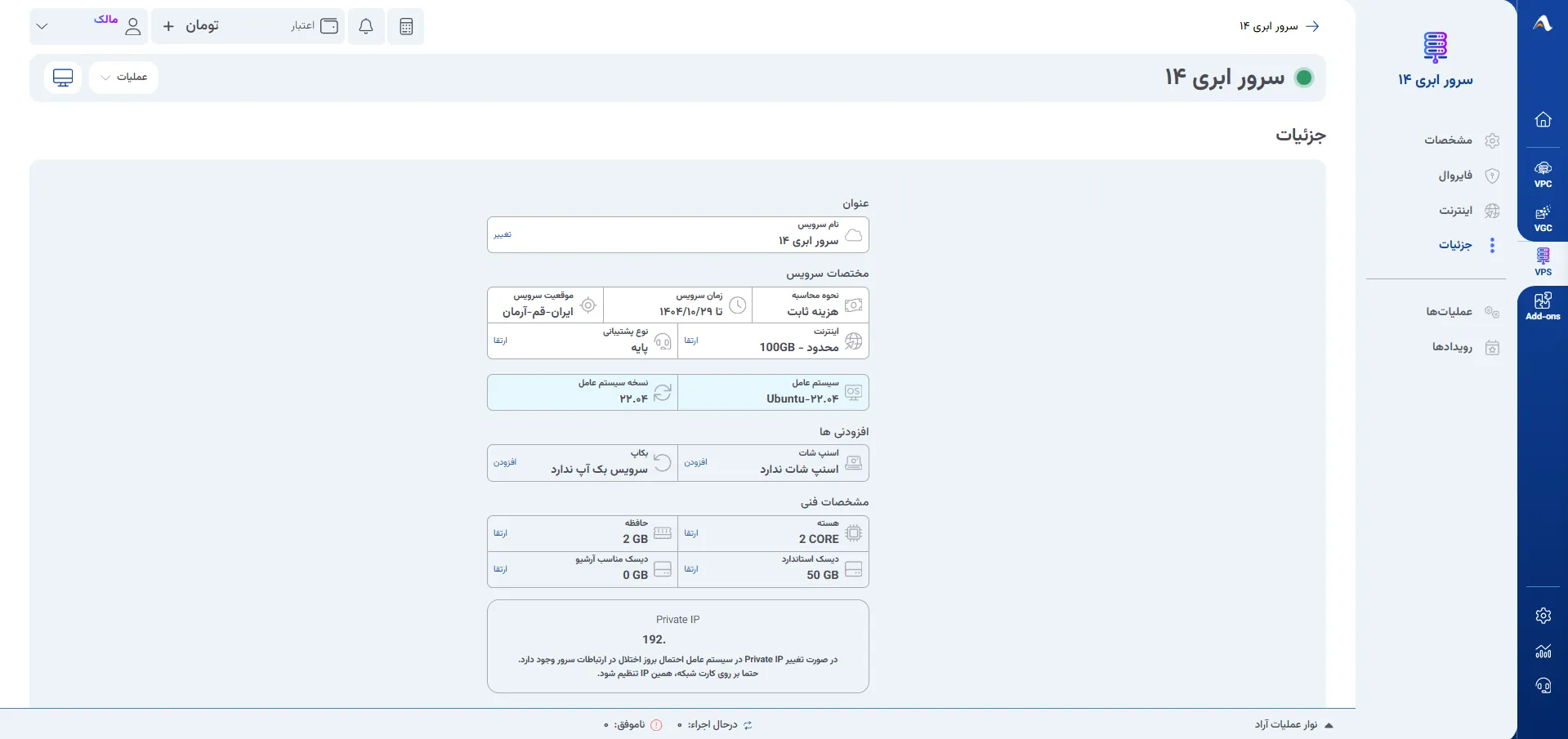Screen dimensions: 1568x739
Task: Click تغییر to rename the service
Action: (x=503, y=235)
